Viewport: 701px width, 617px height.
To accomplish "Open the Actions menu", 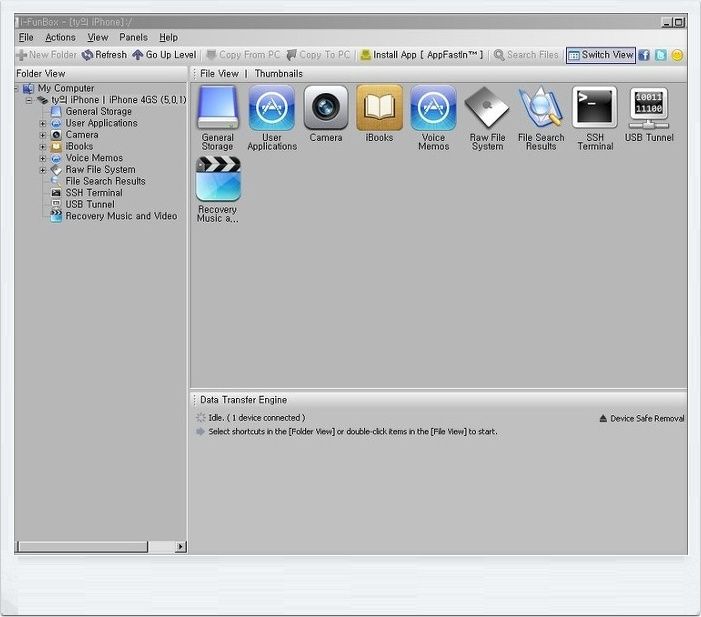I will 60,37.
